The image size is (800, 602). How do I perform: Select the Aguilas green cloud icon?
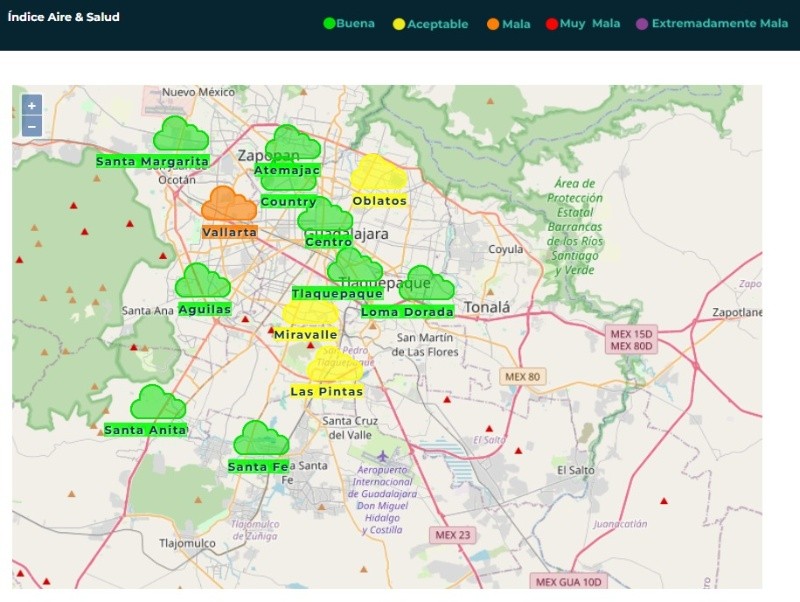(x=203, y=282)
